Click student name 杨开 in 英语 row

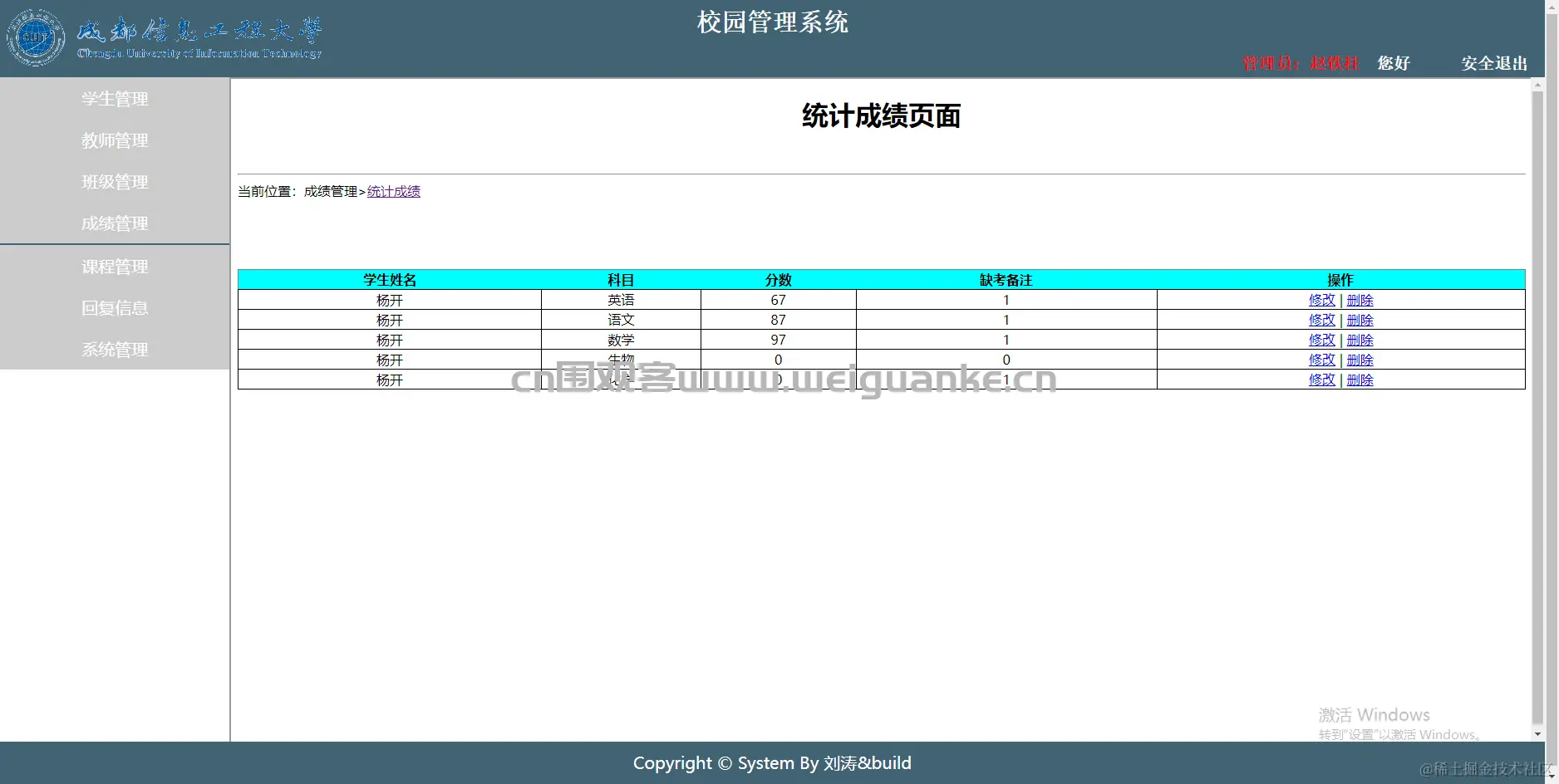click(x=390, y=300)
